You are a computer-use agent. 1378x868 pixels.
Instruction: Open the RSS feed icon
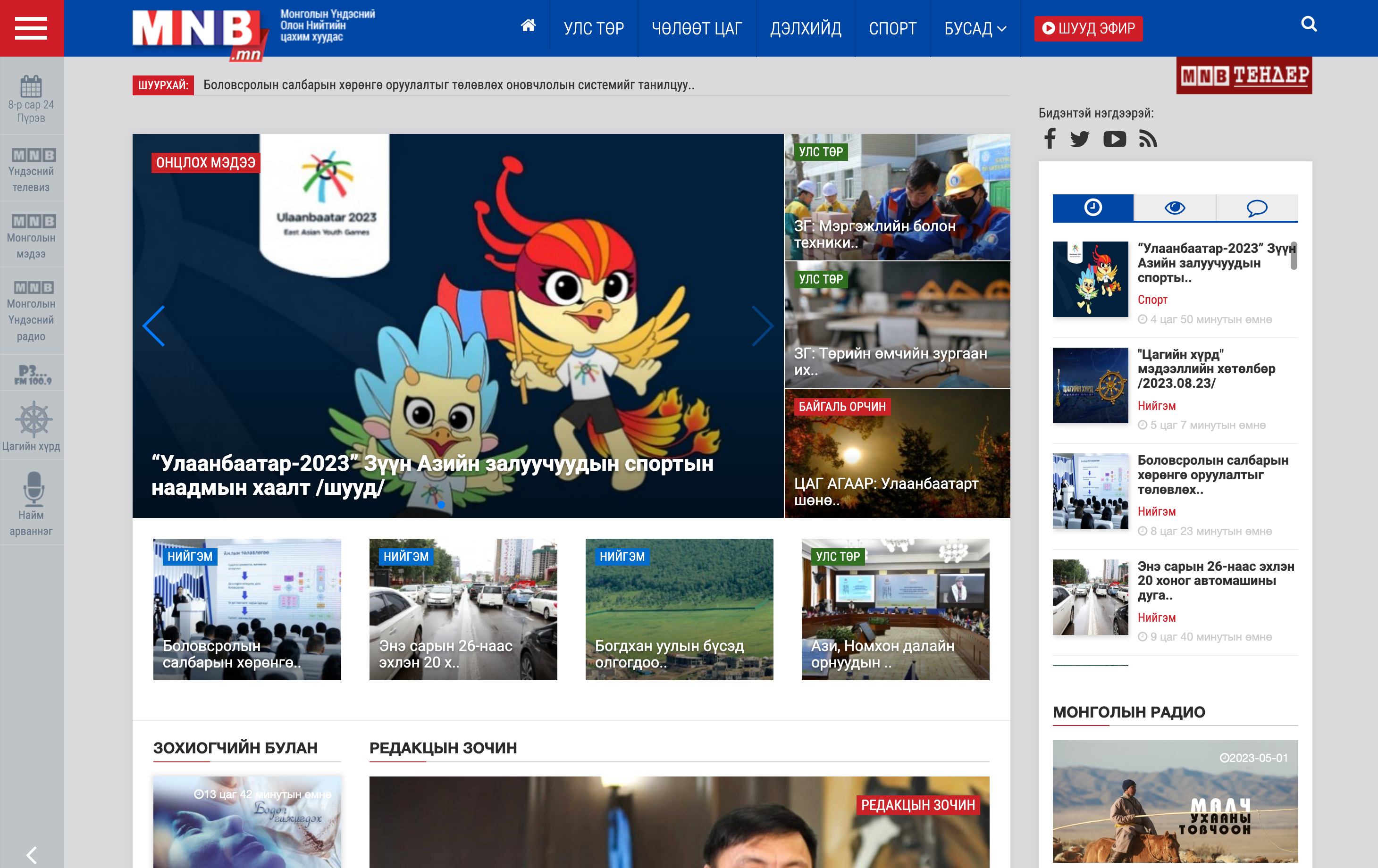[x=1147, y=139]
